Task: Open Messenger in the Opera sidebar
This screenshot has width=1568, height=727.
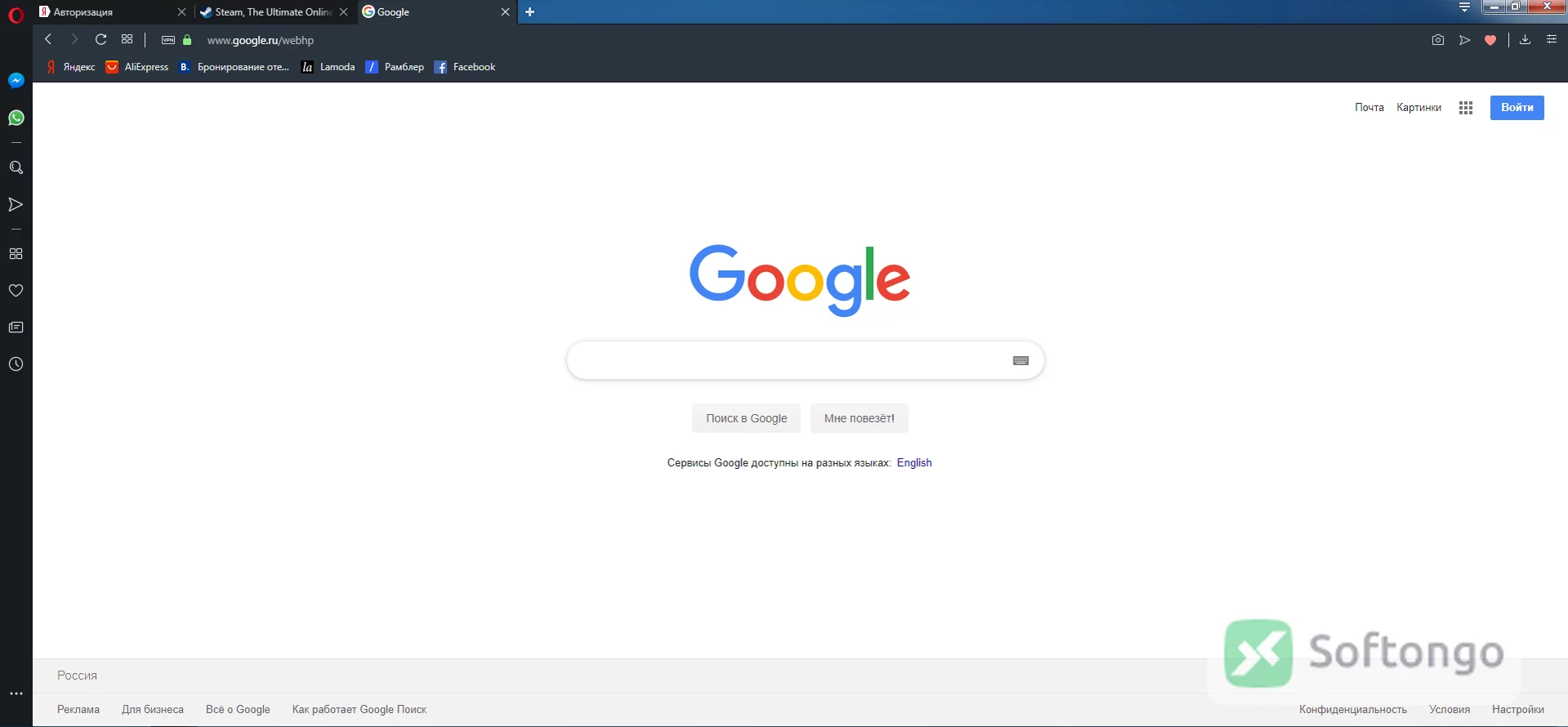Action: [x=16, y=81]
